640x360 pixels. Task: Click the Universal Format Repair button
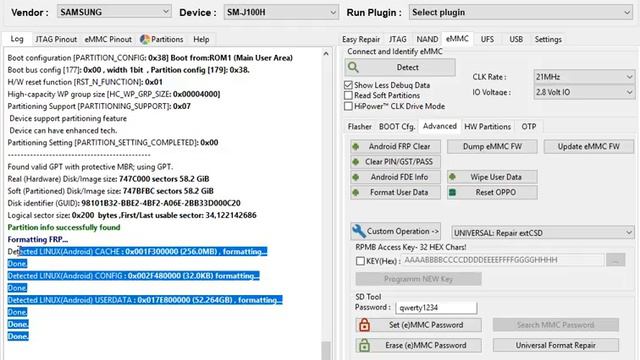(x=556, y=345)
